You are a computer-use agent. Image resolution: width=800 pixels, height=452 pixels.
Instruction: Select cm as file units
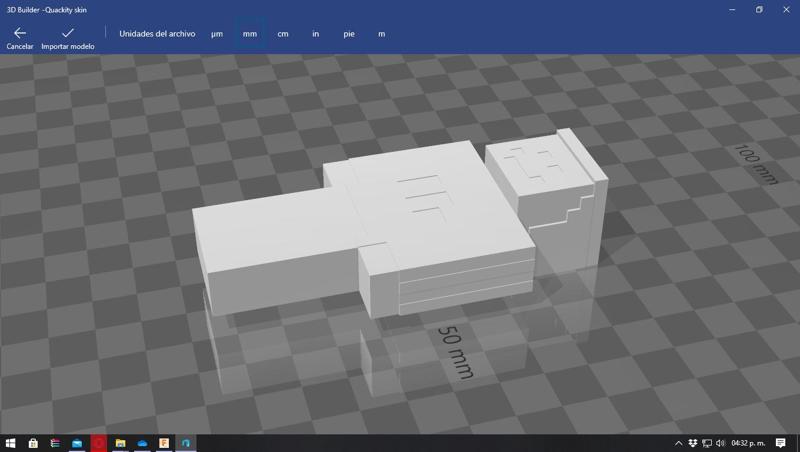(x=283, y=34)
